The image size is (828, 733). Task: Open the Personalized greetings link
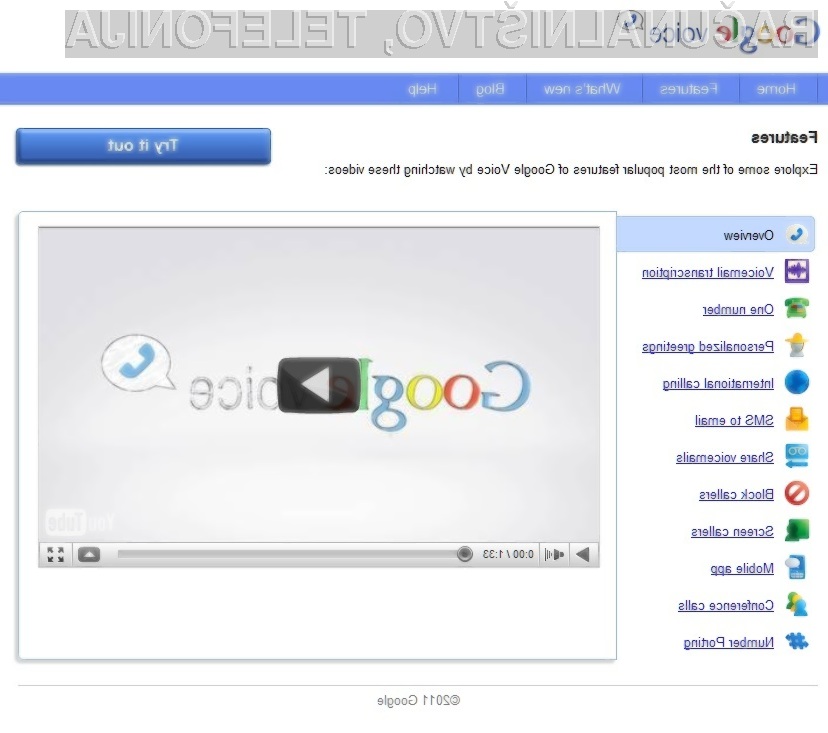(708, 346)
